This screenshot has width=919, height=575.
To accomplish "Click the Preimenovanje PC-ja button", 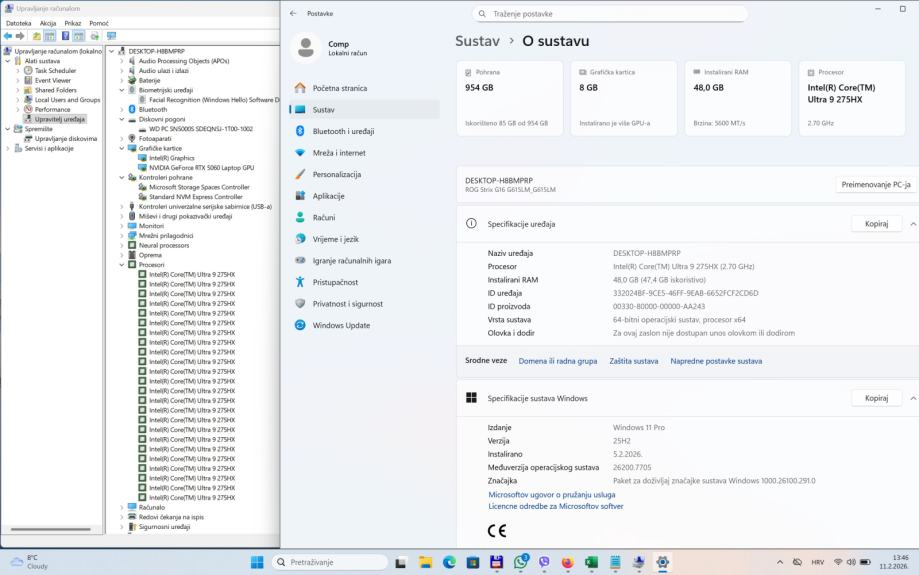I will click(x=876, y=185).
